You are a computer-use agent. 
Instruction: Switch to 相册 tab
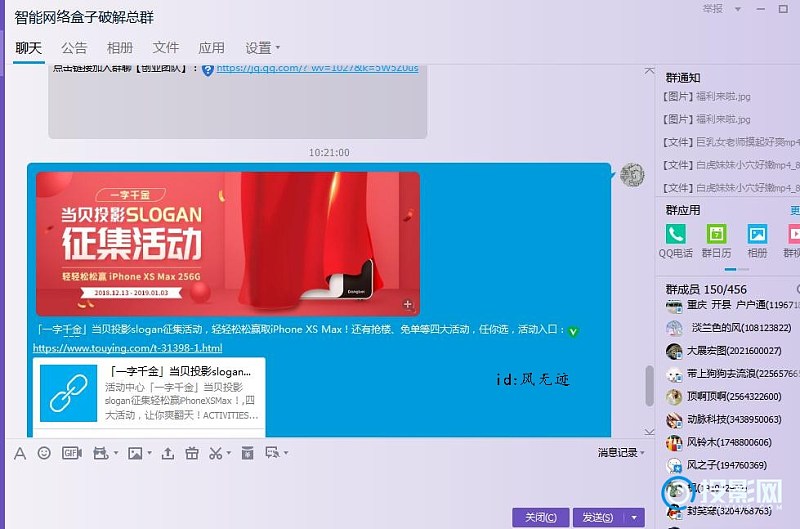(x=120, y=48)
